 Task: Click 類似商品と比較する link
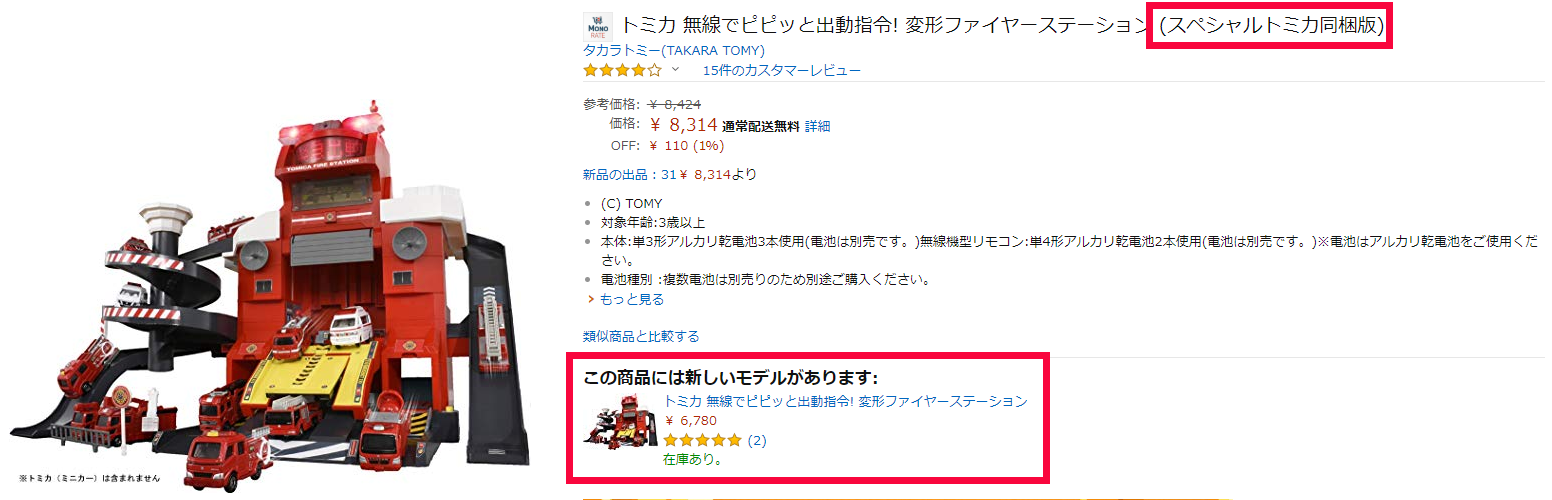[641, 336]
